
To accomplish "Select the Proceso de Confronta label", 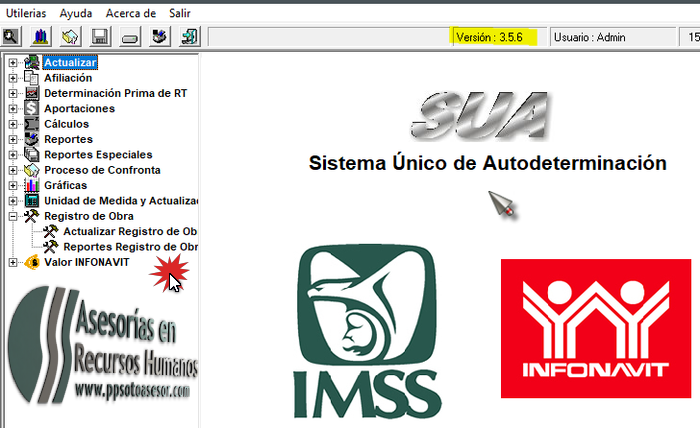I will click(x=102, y=170).
